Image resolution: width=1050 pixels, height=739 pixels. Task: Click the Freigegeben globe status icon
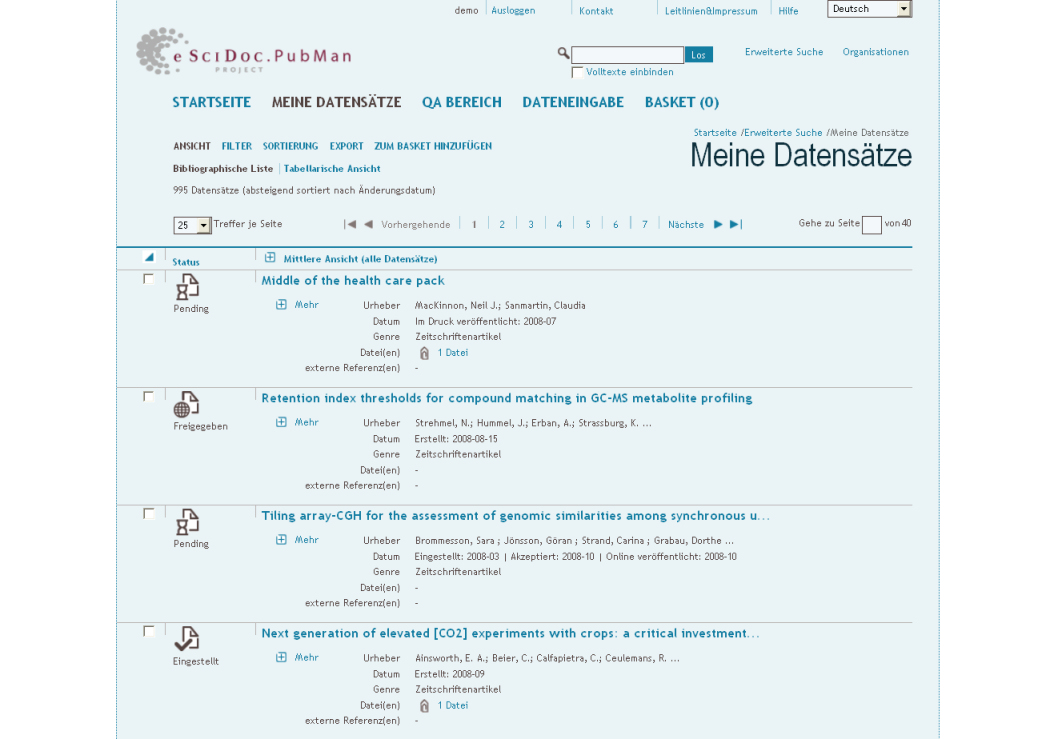pyautogui.click(x=186, y=405)
